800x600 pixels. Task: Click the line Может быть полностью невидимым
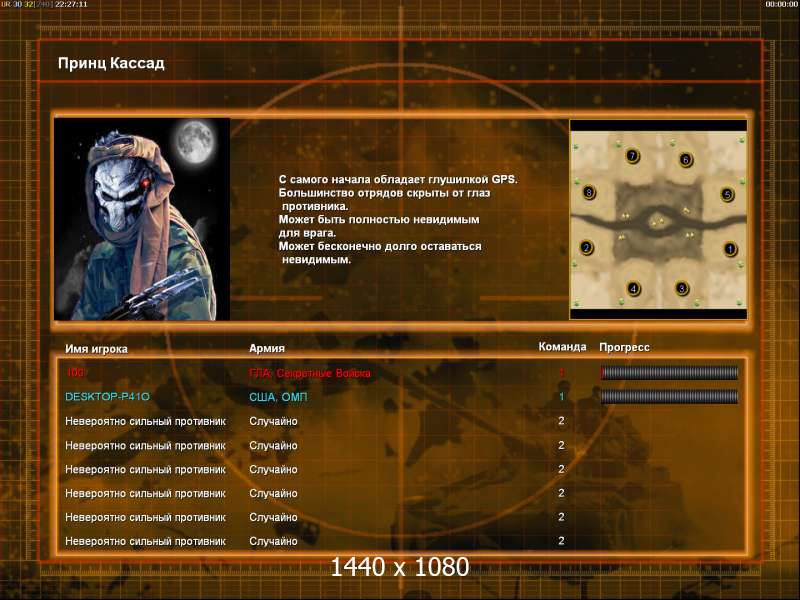(379, 219)
